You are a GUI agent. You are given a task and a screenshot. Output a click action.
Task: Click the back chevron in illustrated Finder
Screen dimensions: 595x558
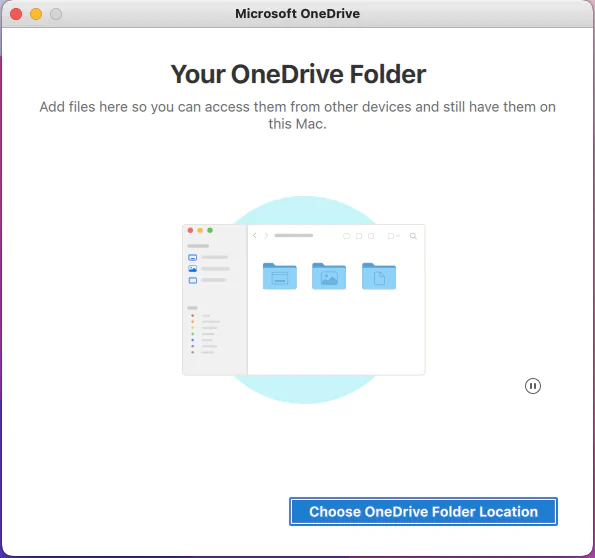255,236
